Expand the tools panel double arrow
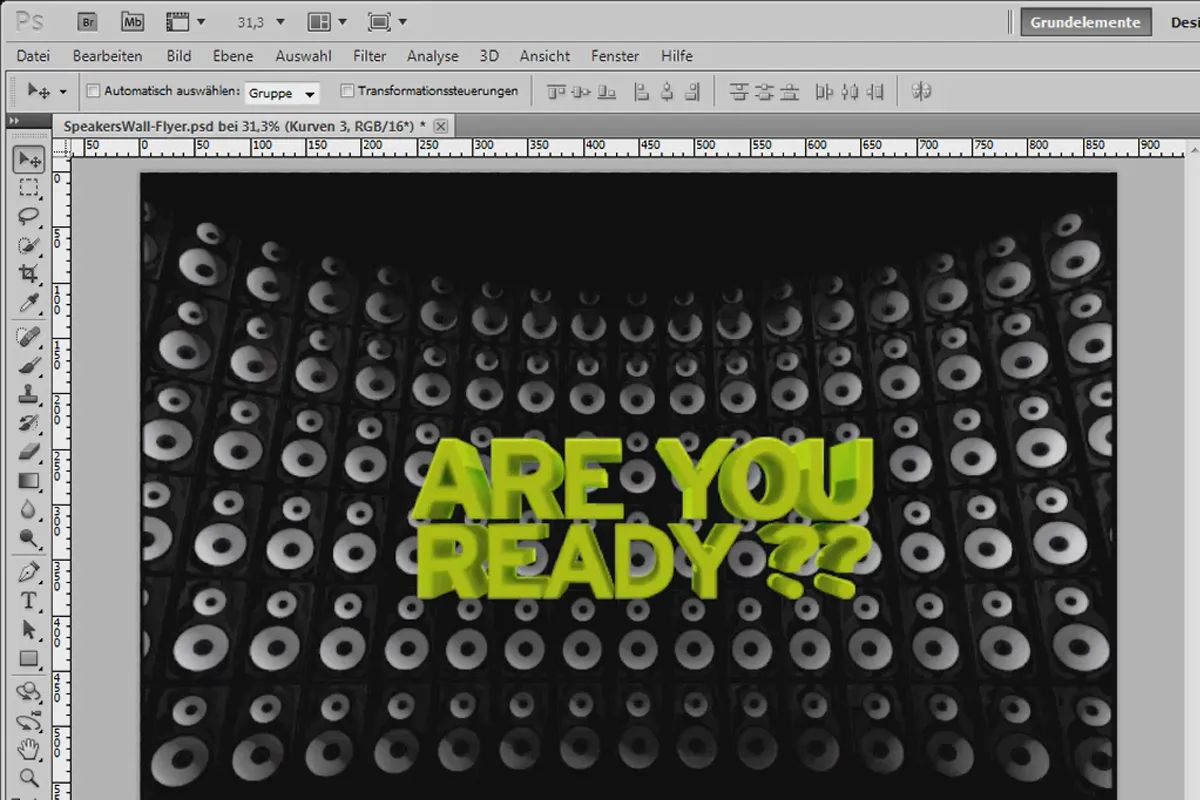The image size is (1200, 800). [x=14, y=120]
